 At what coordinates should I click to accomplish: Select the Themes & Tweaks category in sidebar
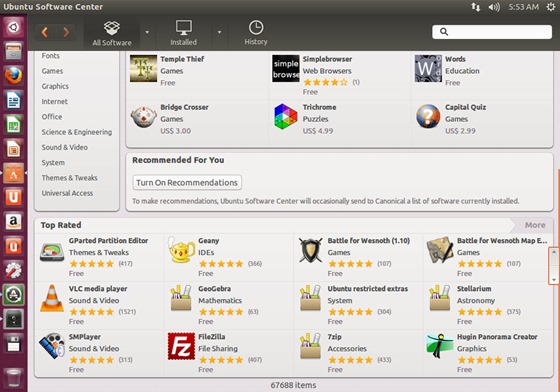click(x=69, y=178)
